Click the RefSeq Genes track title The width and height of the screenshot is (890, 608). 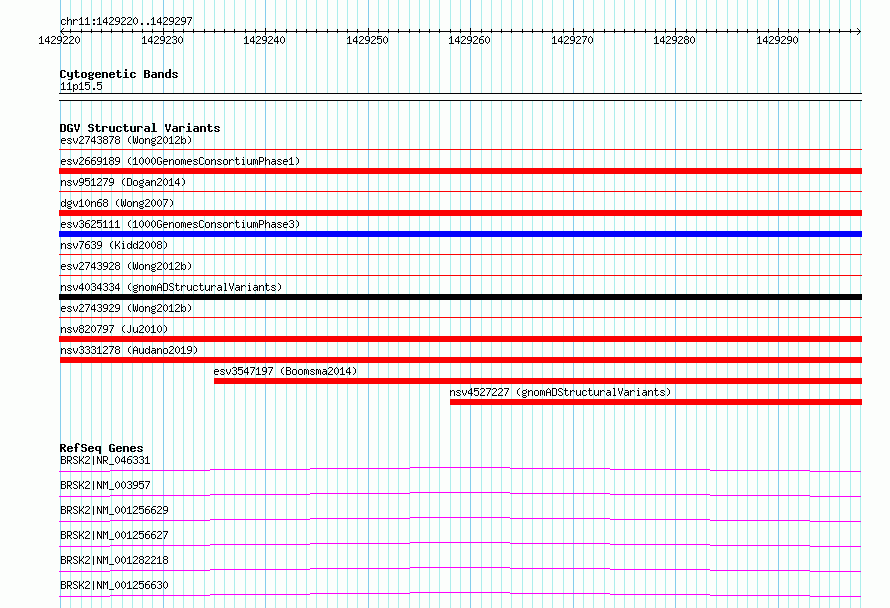[101, 448]
